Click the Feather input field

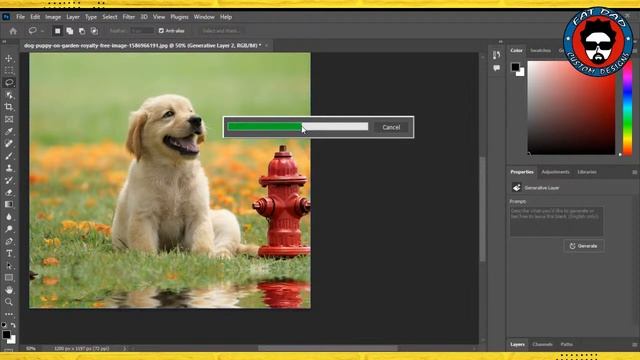point(142,31)
